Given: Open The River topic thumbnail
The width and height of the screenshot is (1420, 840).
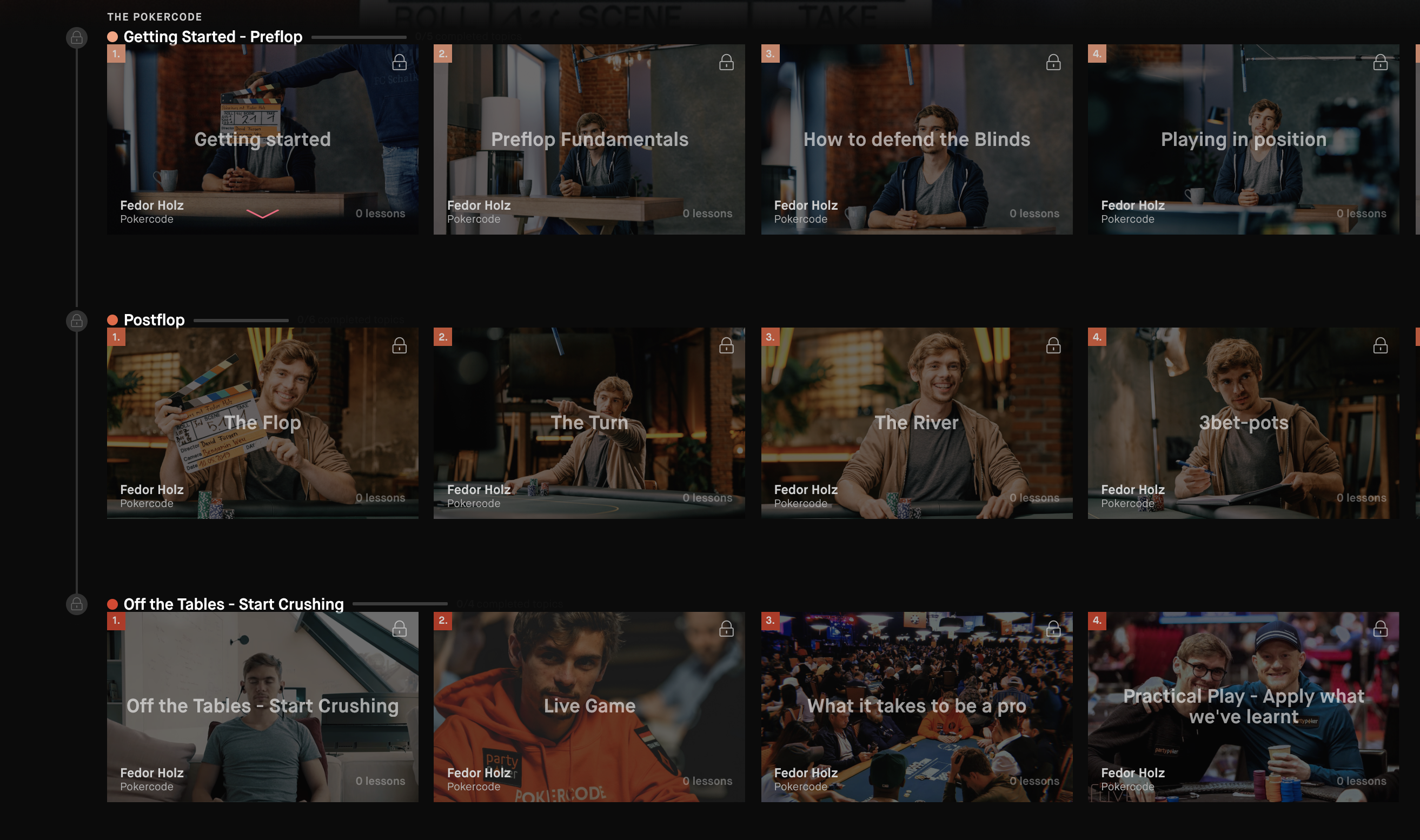Looking at the screenshot, I should click(x=916, y=423).
